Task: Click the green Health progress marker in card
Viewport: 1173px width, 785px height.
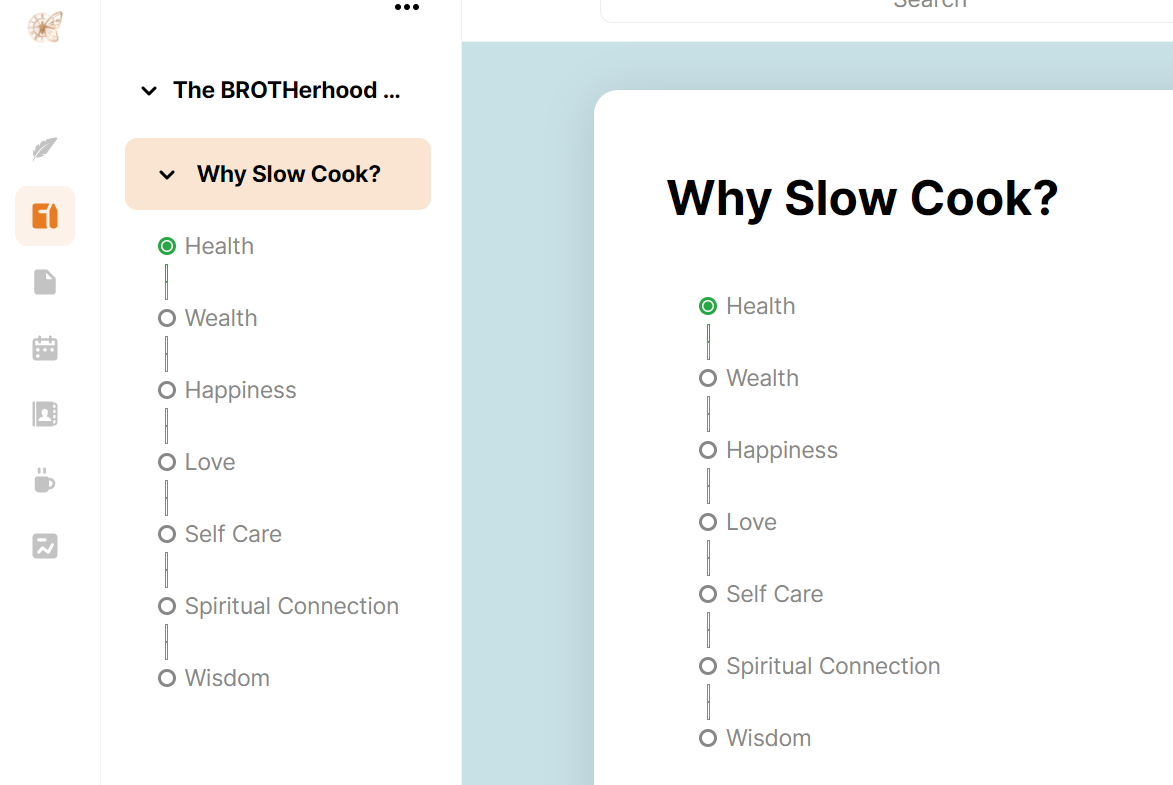Action: [x=708, y=306]
